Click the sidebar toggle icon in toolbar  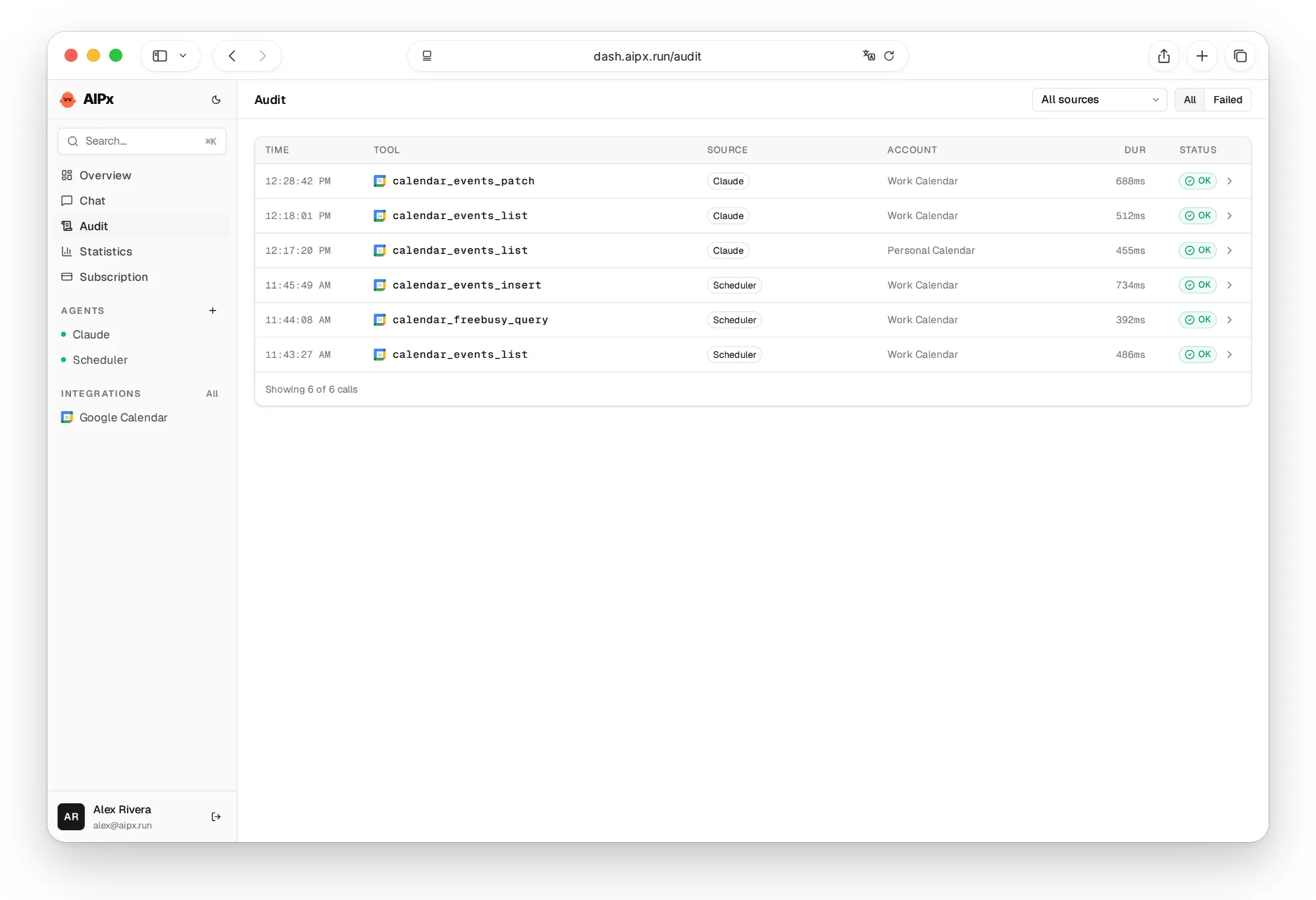click(160, 56)
